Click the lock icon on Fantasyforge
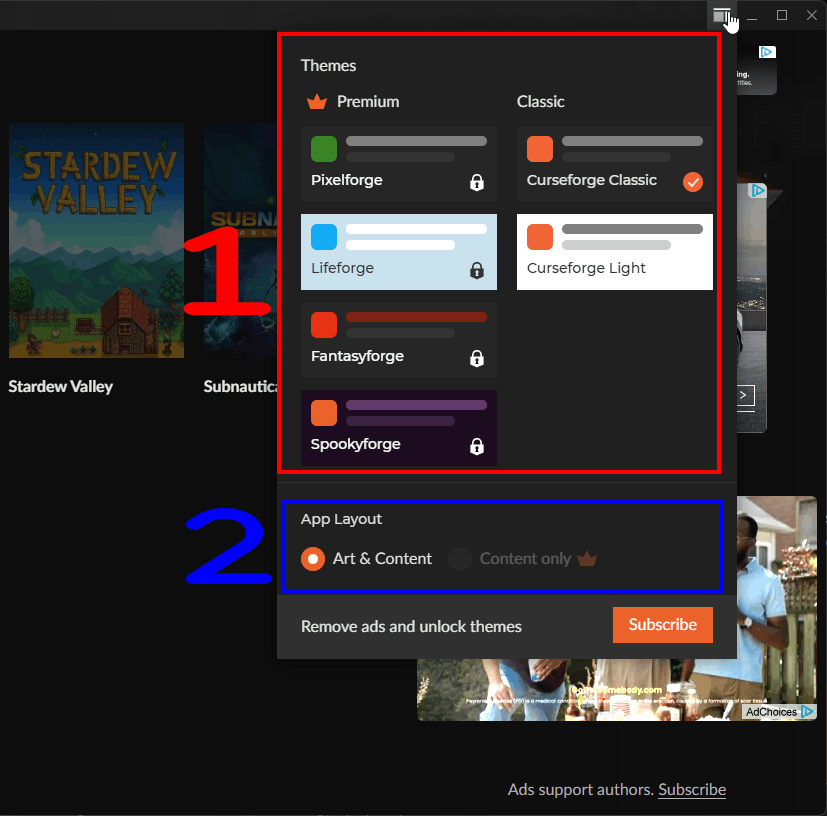 pos(477,359)
